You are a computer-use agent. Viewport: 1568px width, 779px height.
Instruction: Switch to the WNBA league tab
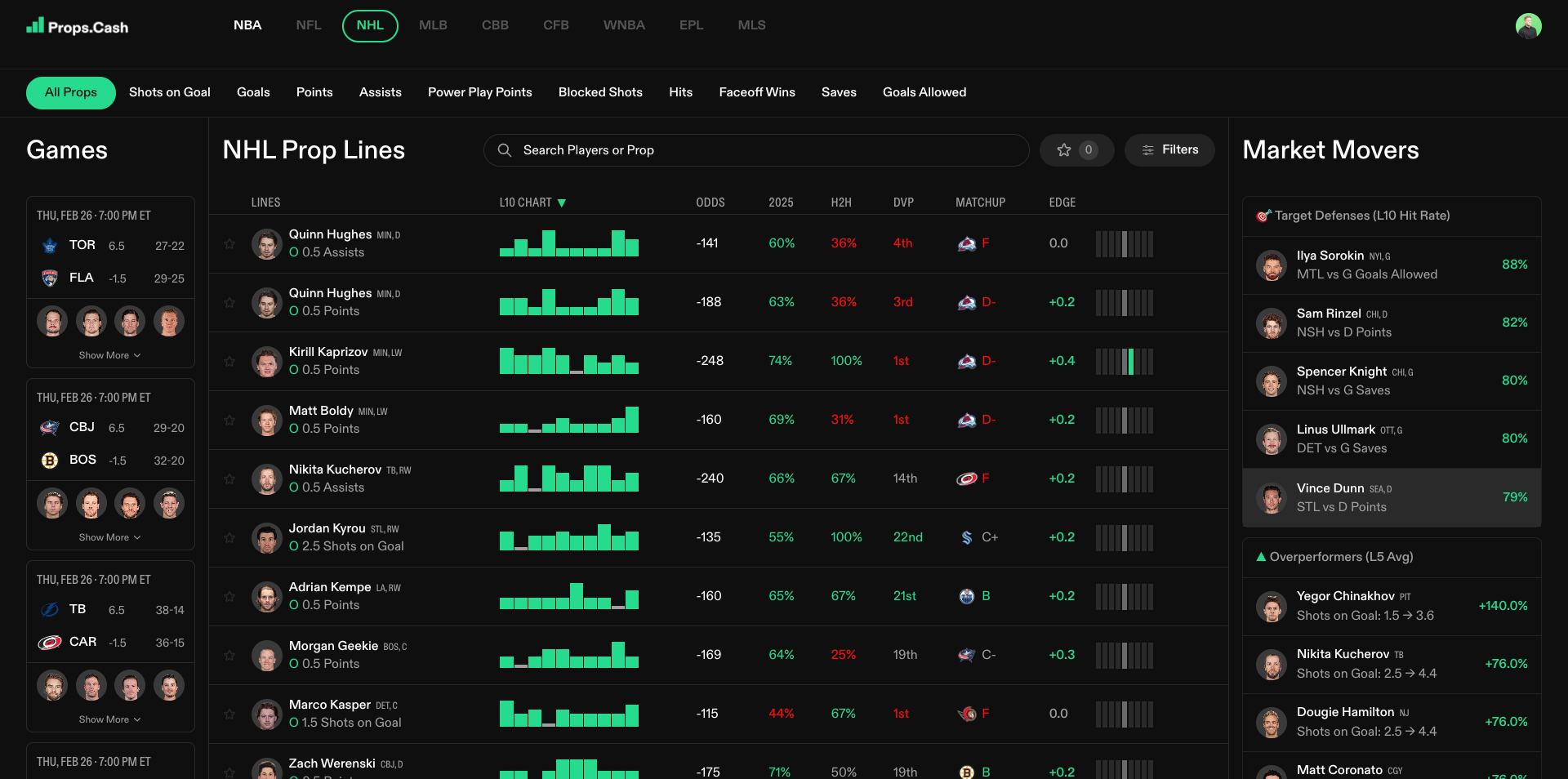(x=624, y=25)
